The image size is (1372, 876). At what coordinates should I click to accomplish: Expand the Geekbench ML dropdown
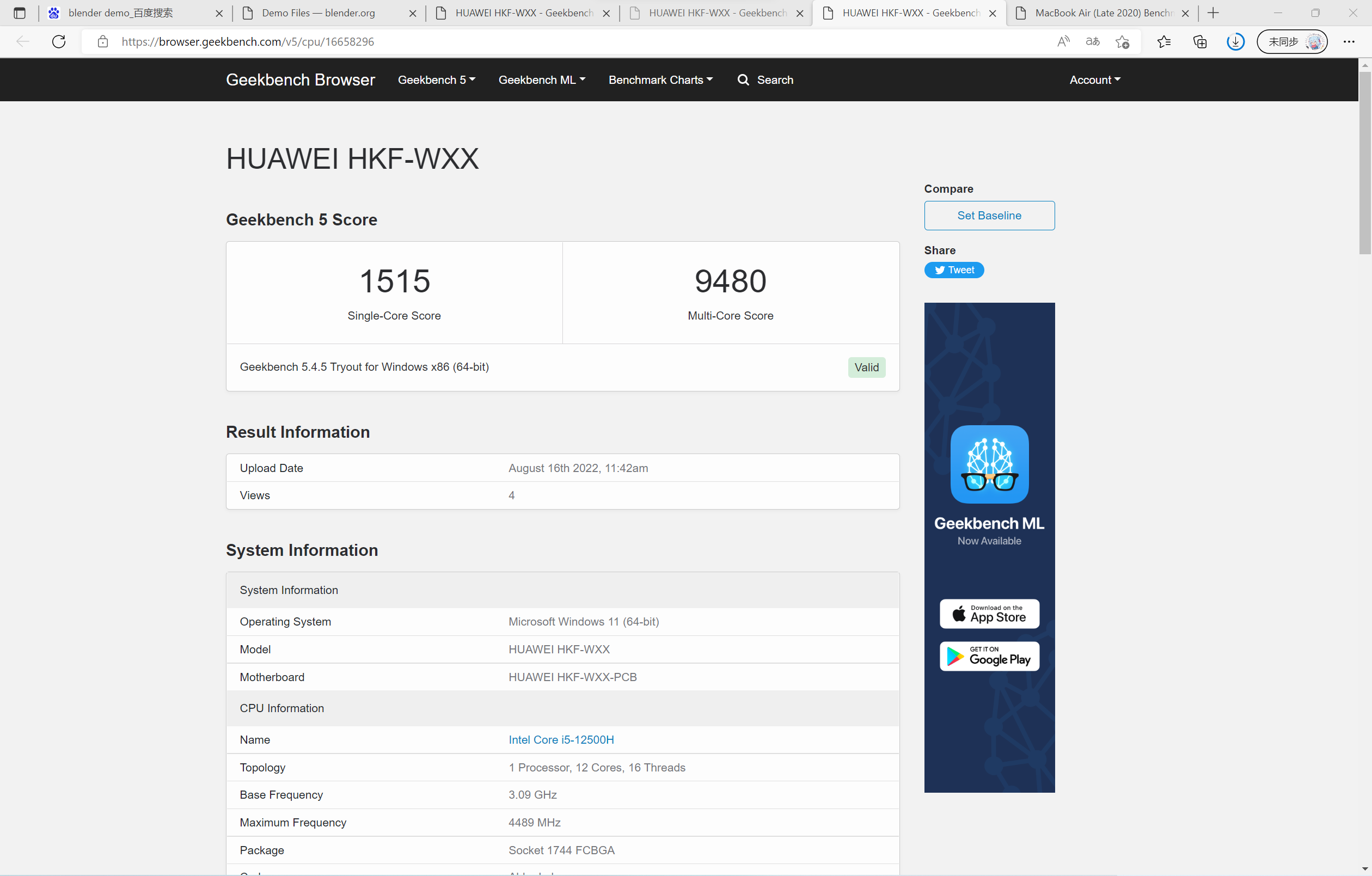point(541,80)
